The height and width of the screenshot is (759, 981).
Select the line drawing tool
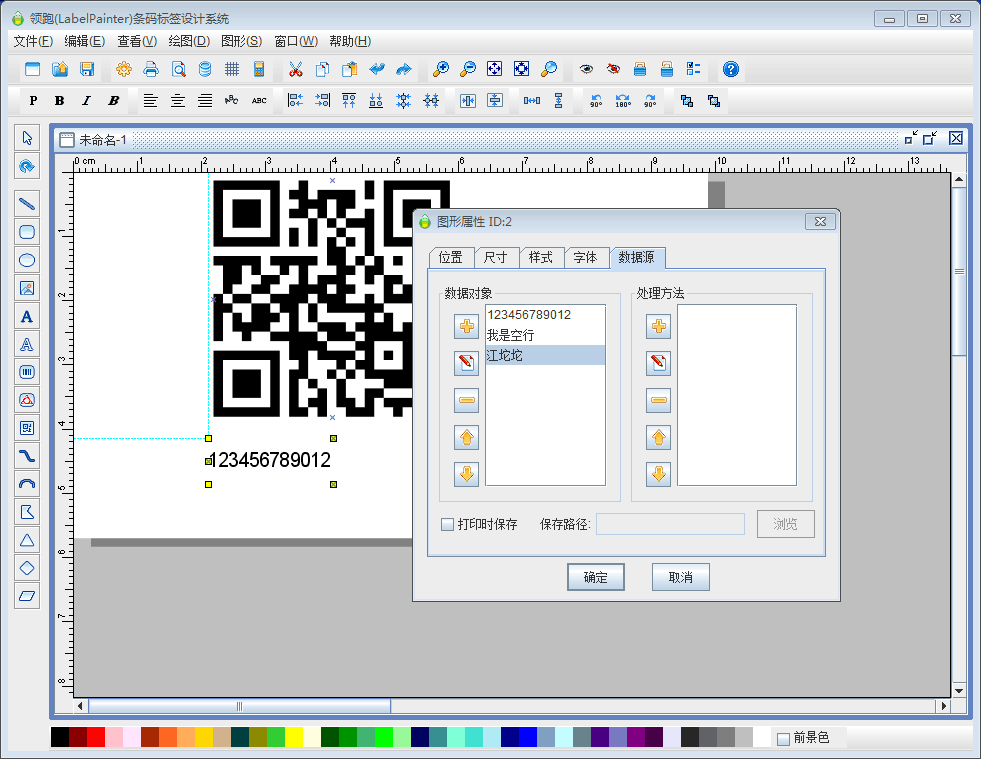27,203
